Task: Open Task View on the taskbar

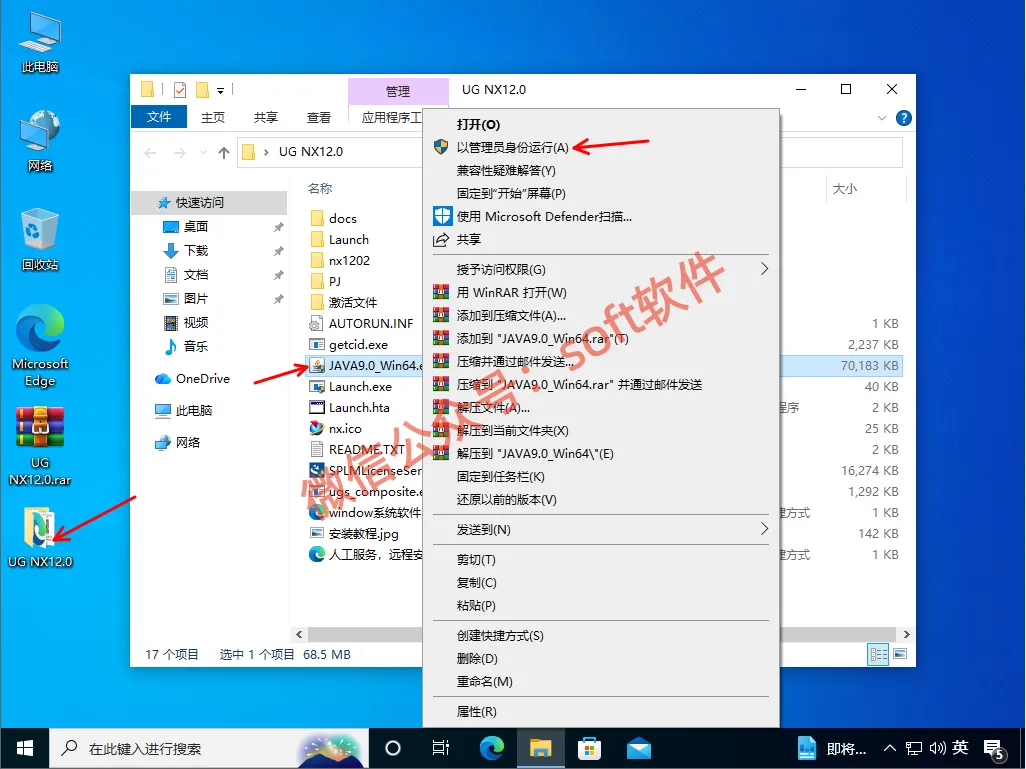Action: coord(441,748)
